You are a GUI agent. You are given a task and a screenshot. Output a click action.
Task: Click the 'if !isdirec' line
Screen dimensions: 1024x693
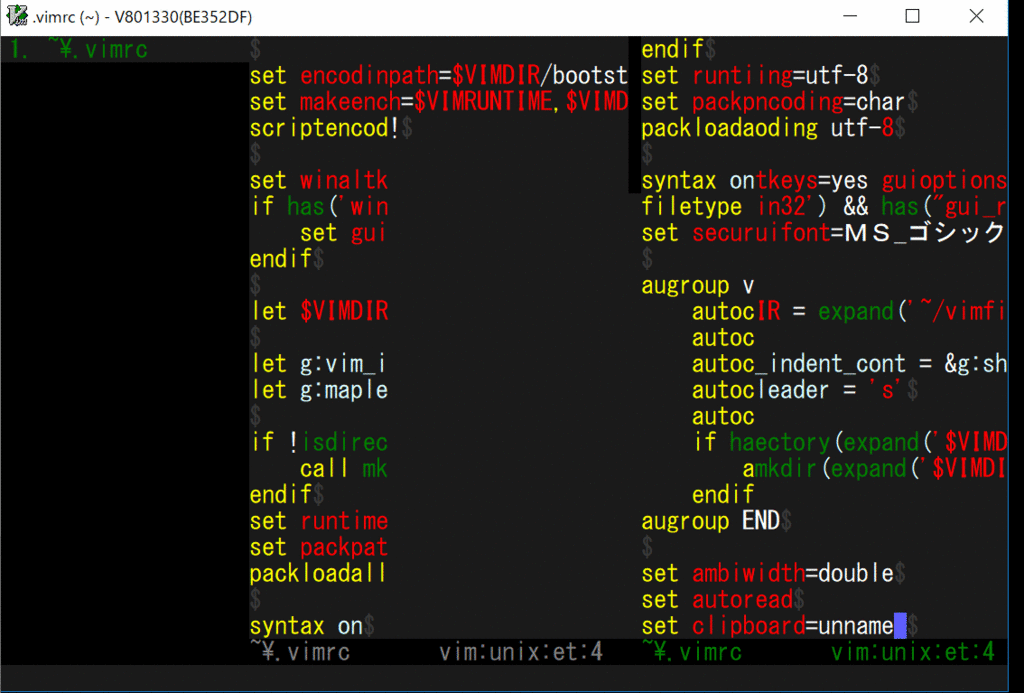point(319,442)
